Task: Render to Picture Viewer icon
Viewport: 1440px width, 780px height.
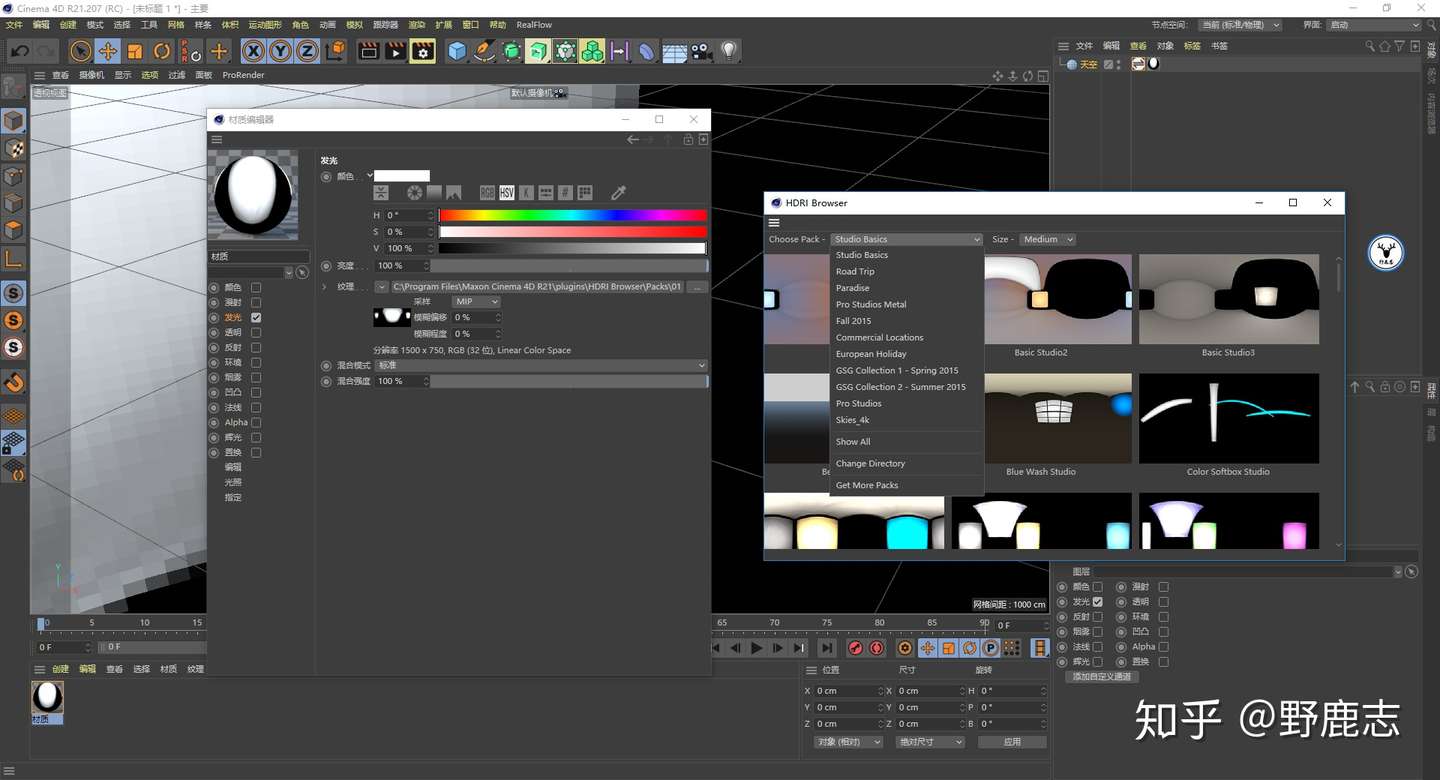Action: point(395,51)
